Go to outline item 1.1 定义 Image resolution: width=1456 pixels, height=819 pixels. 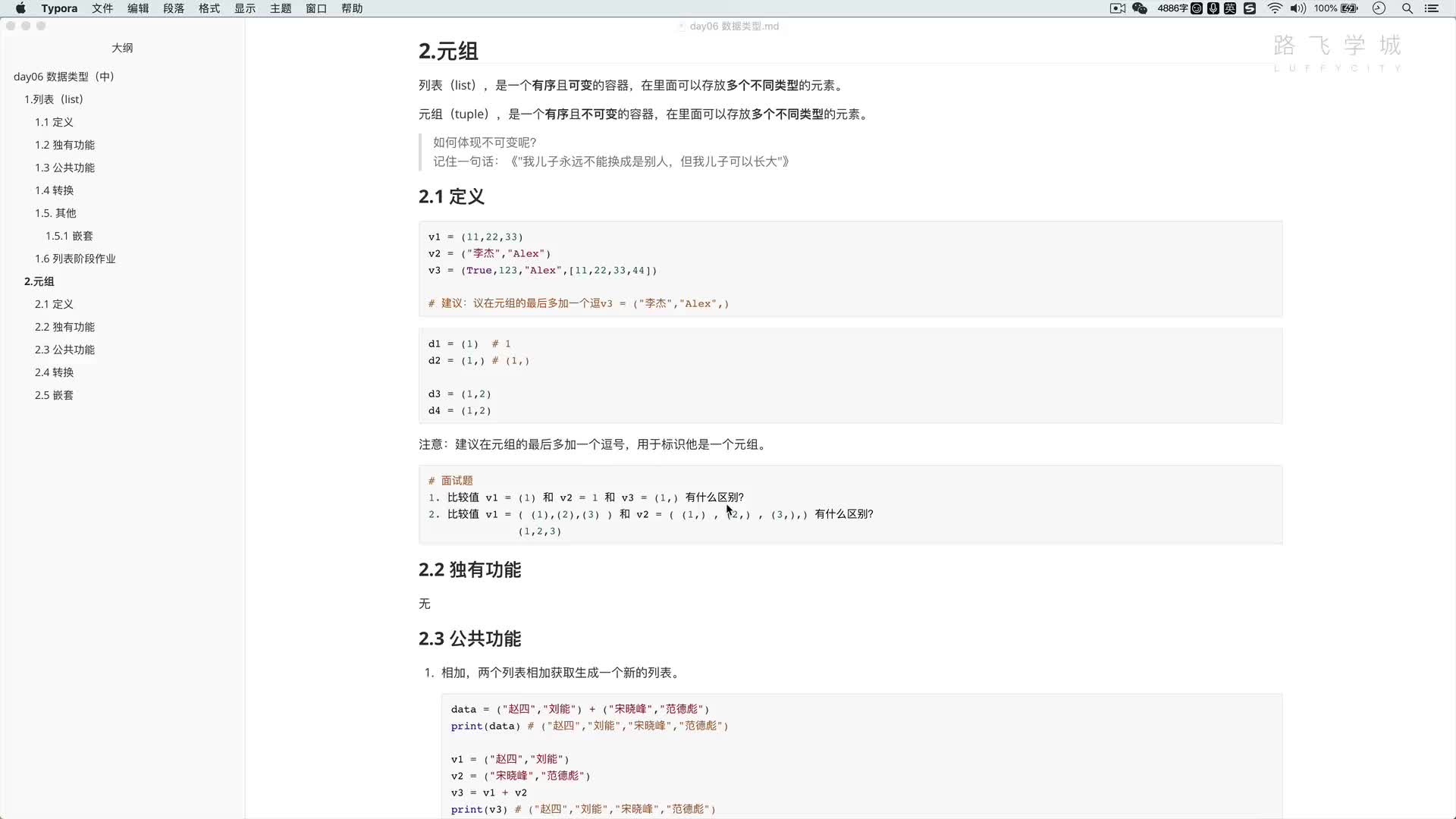pos(54,122)
